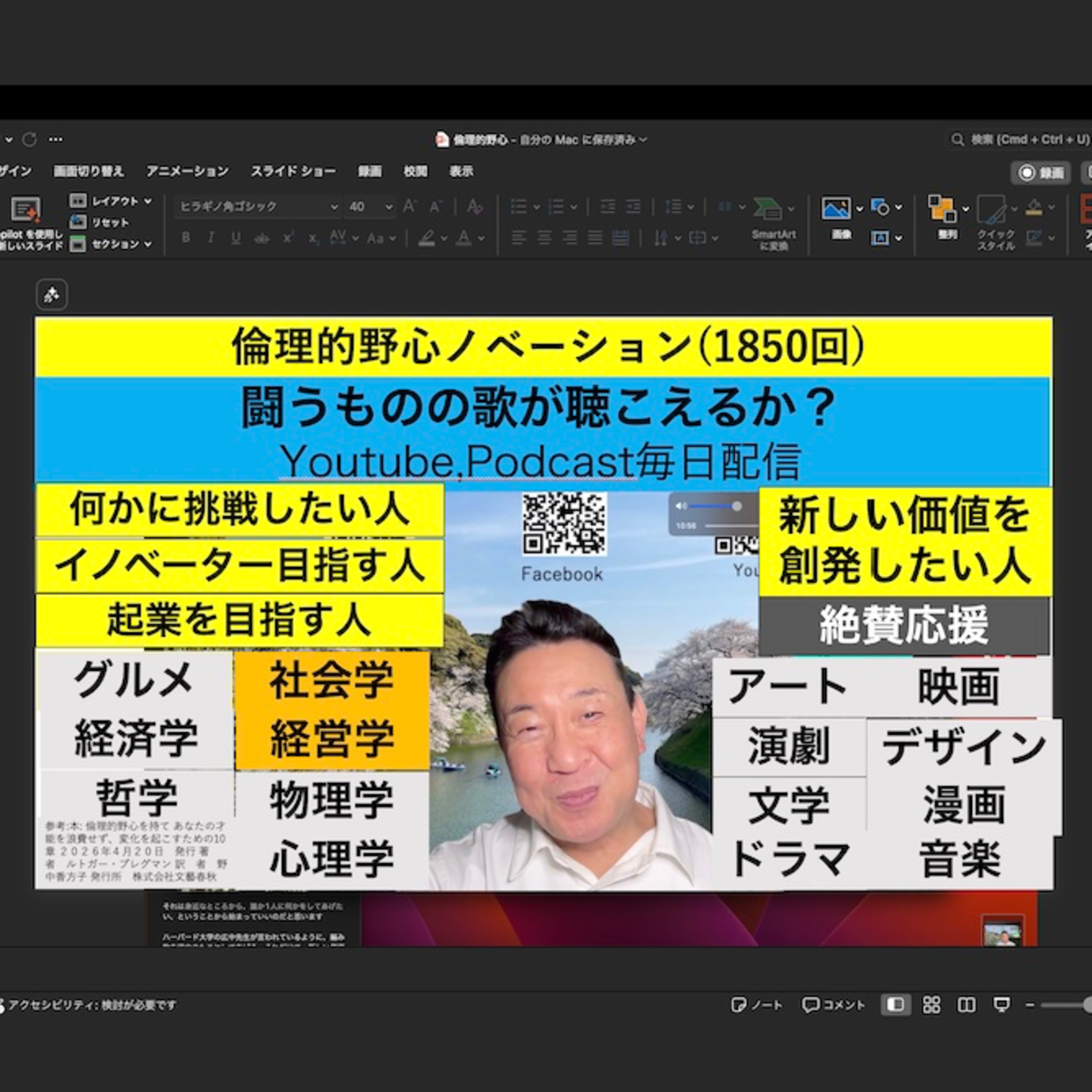The image size is (1092, 1092).
Task: Open the shape outline options
Action: (x=1041, y=238)
